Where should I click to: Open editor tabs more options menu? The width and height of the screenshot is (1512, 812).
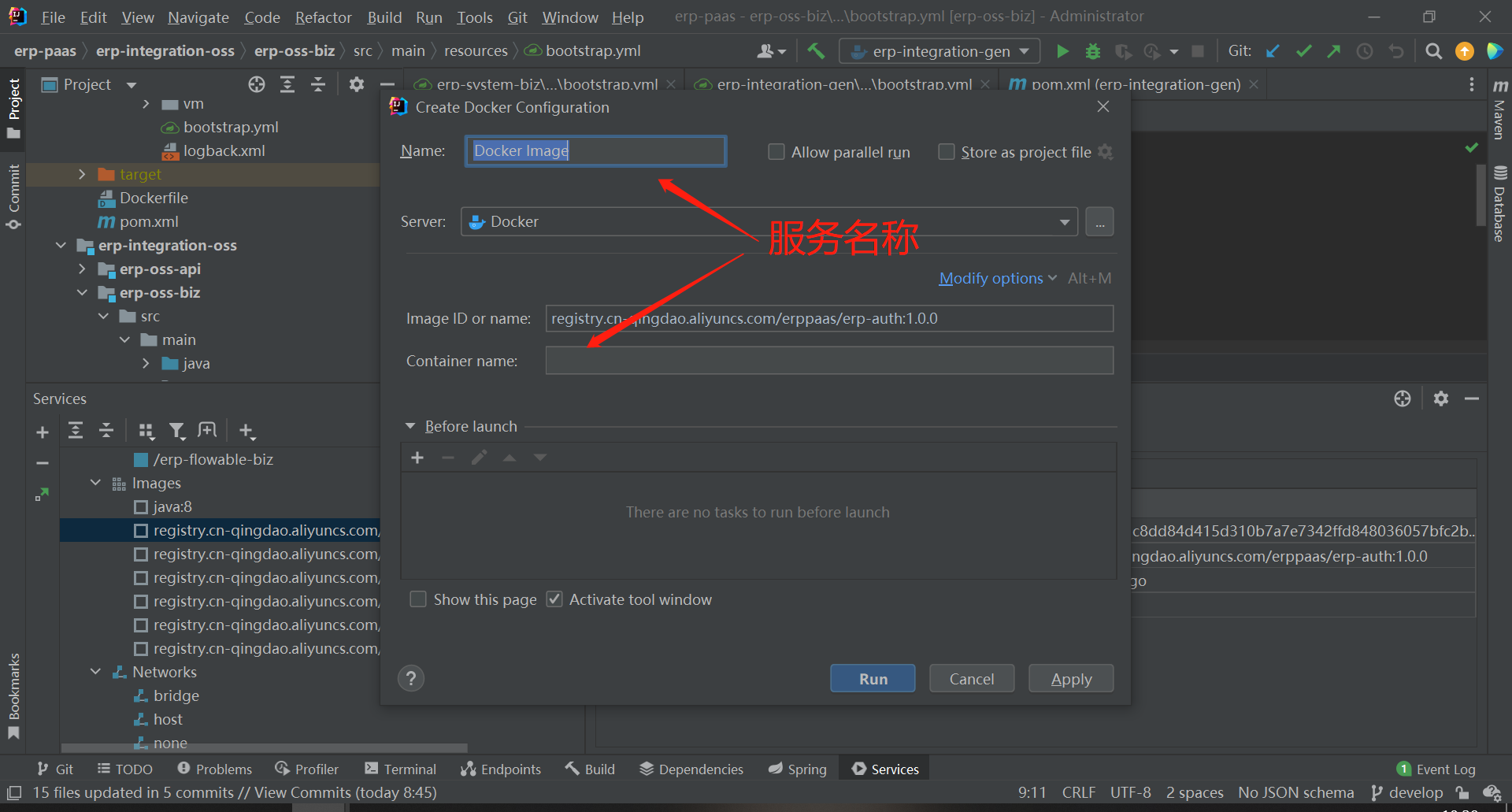point(1471,84)
